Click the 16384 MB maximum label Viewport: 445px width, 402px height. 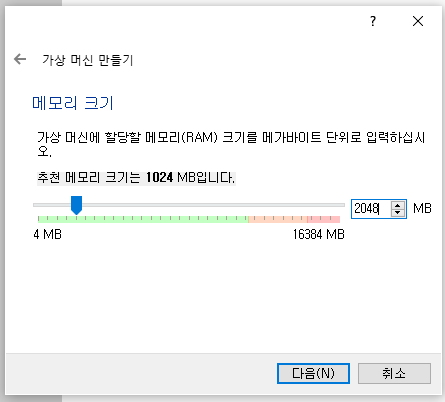pyautogui.click(x=319, y=234)
